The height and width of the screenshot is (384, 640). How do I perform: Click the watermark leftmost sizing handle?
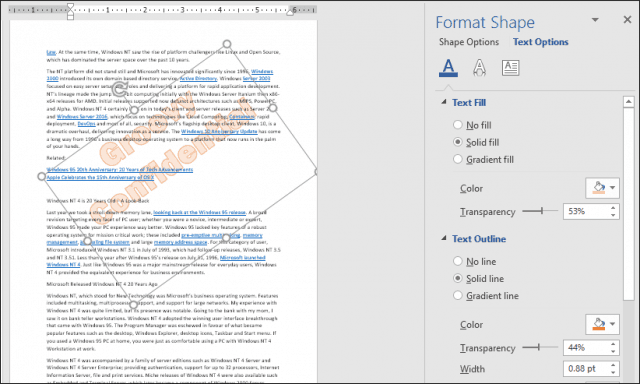[42, 176]
